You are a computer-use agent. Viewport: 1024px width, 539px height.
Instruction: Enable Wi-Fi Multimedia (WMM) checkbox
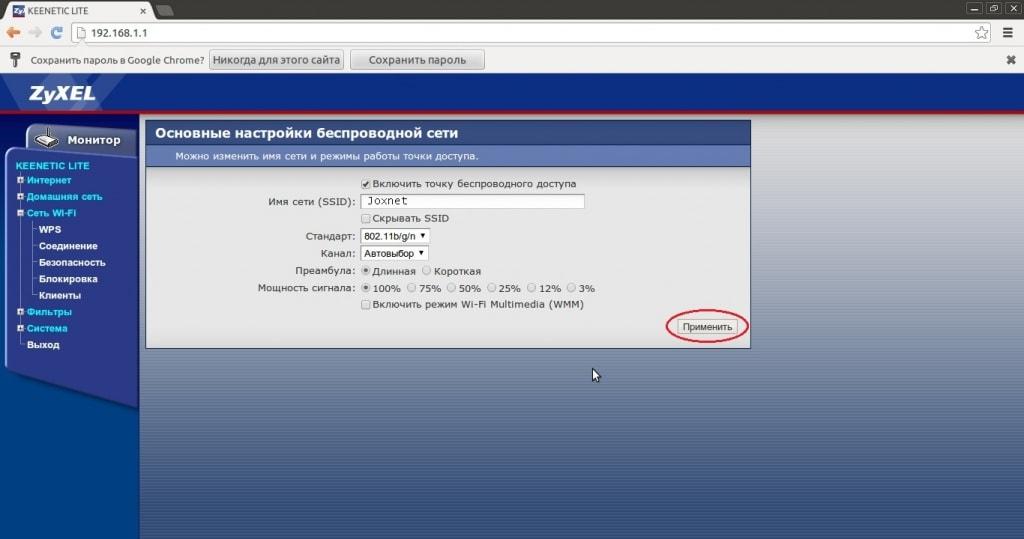pyautogui.click(x=366, y=304)
